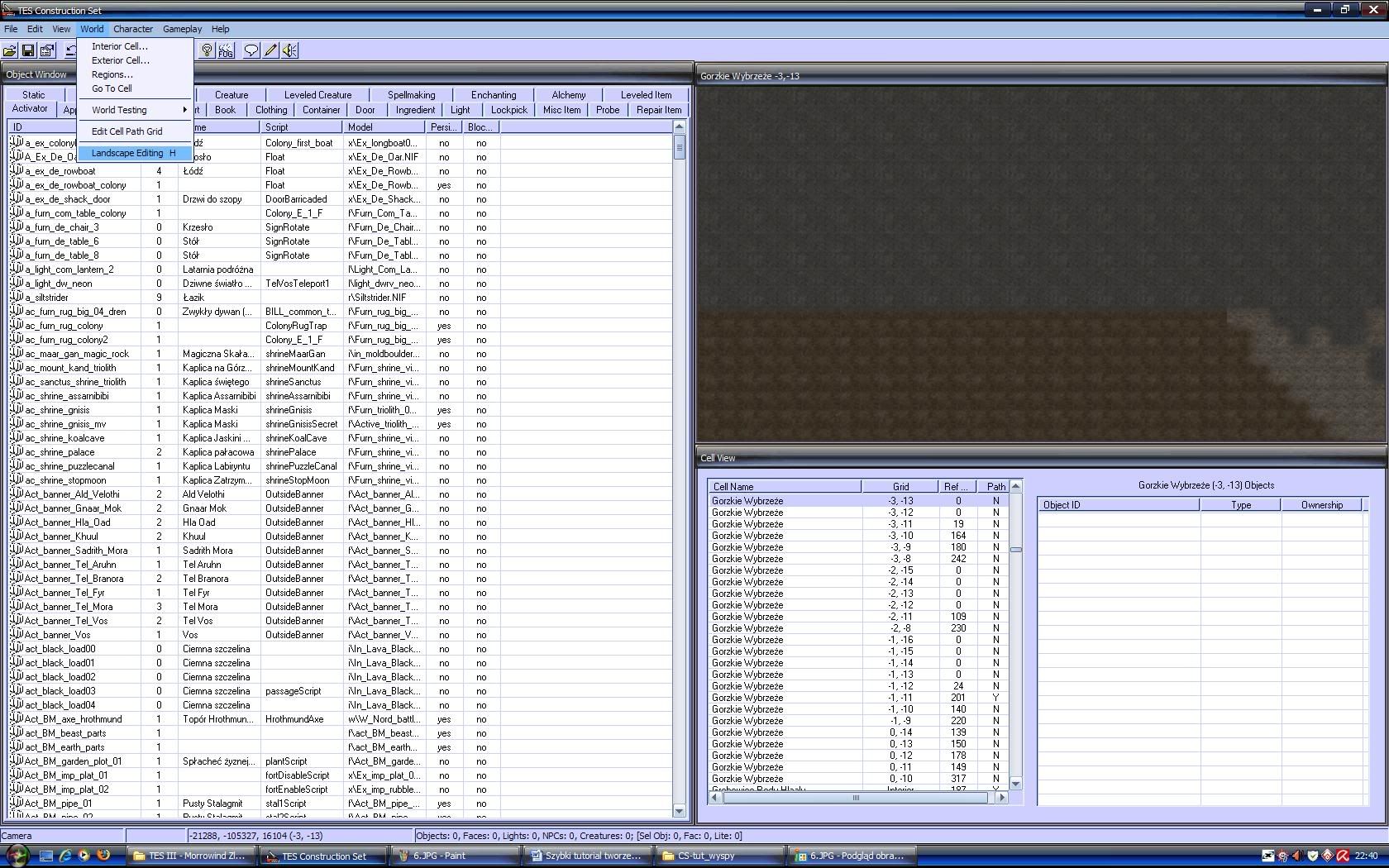Click the Cell View horizontal scrollbar thumb
This screenshot has width=1389, height=868.
click(856, 798)
